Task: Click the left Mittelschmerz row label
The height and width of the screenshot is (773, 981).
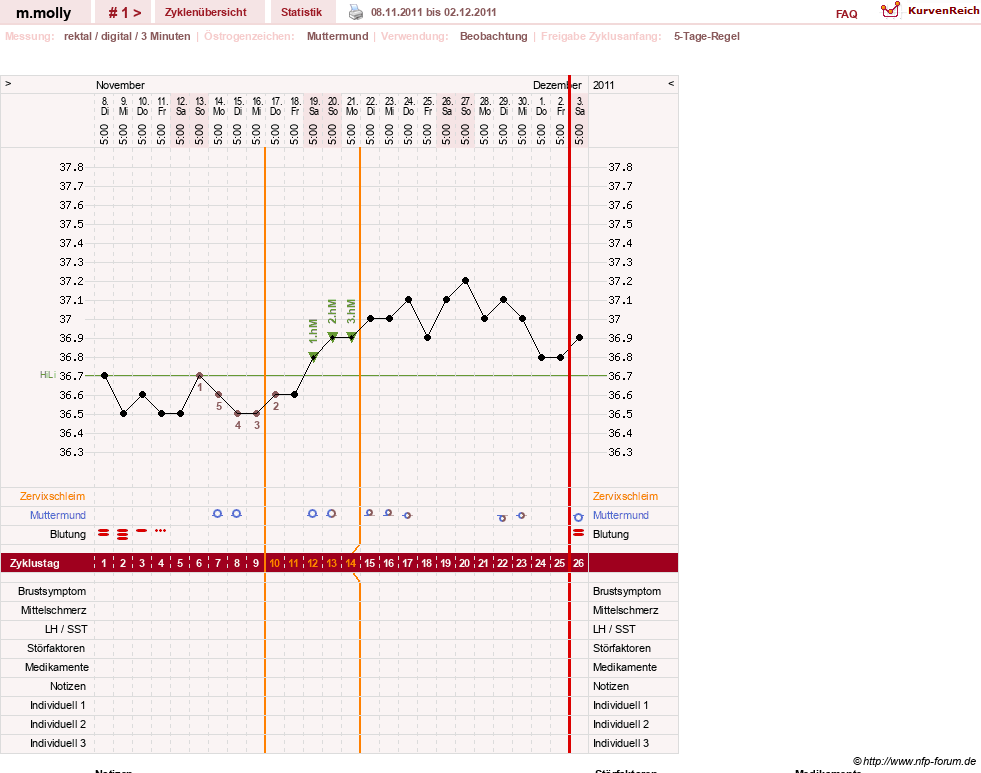Action: [x=54, y=610]
